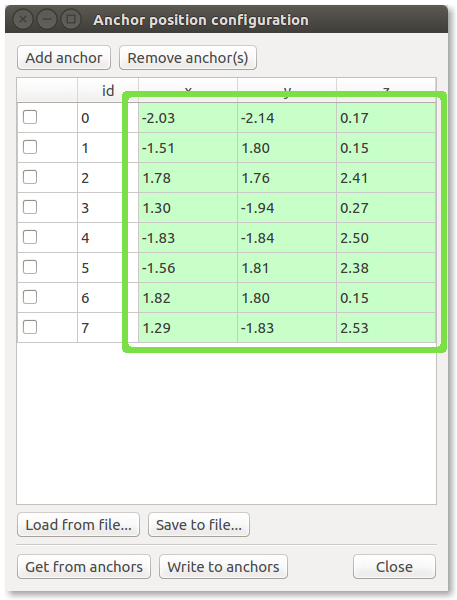Close window with title bar X icon
Image resolution: width=457 pixels, height=600 pixels.
(23, 19)
